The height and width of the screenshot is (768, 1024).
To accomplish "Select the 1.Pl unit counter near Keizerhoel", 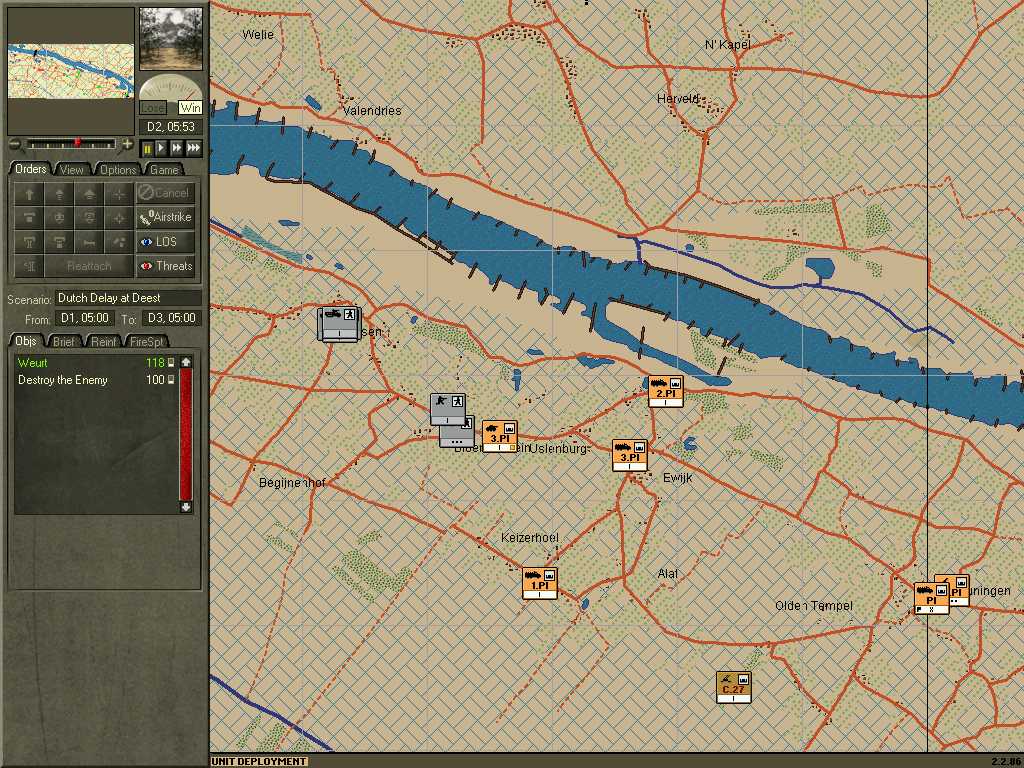I will click(539, 583).
